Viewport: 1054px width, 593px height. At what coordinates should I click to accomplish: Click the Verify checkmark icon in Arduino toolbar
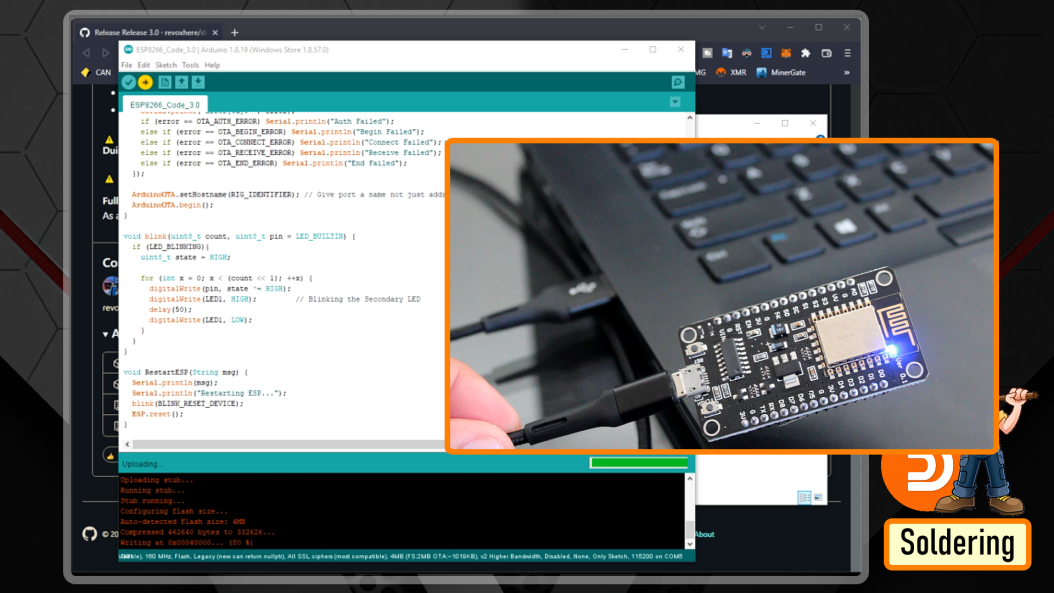(129, 82)
